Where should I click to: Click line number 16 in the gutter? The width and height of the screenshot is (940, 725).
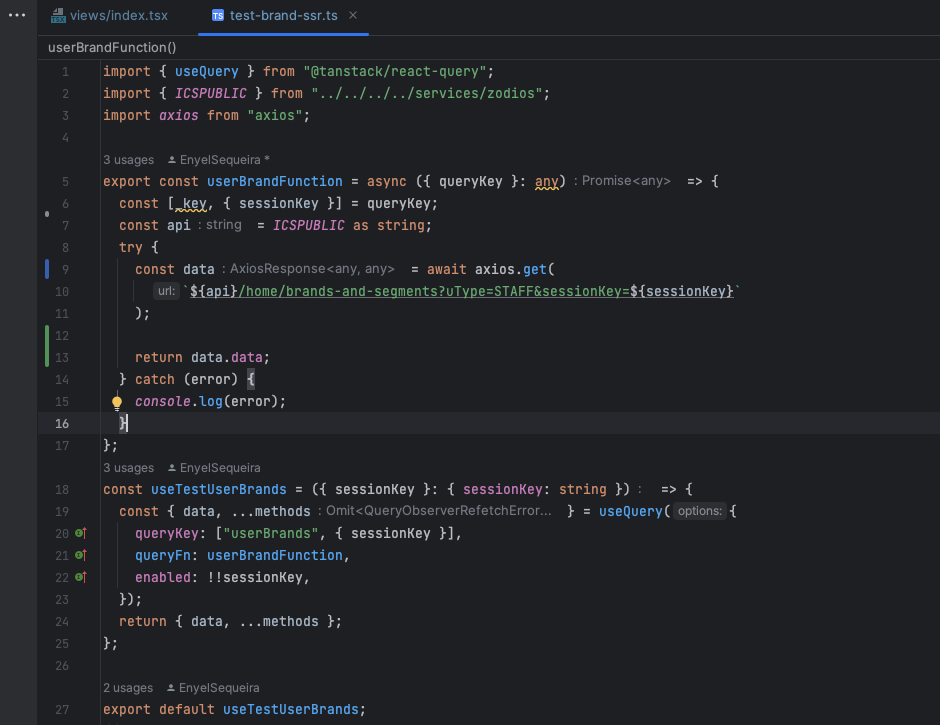pos(62,423)
